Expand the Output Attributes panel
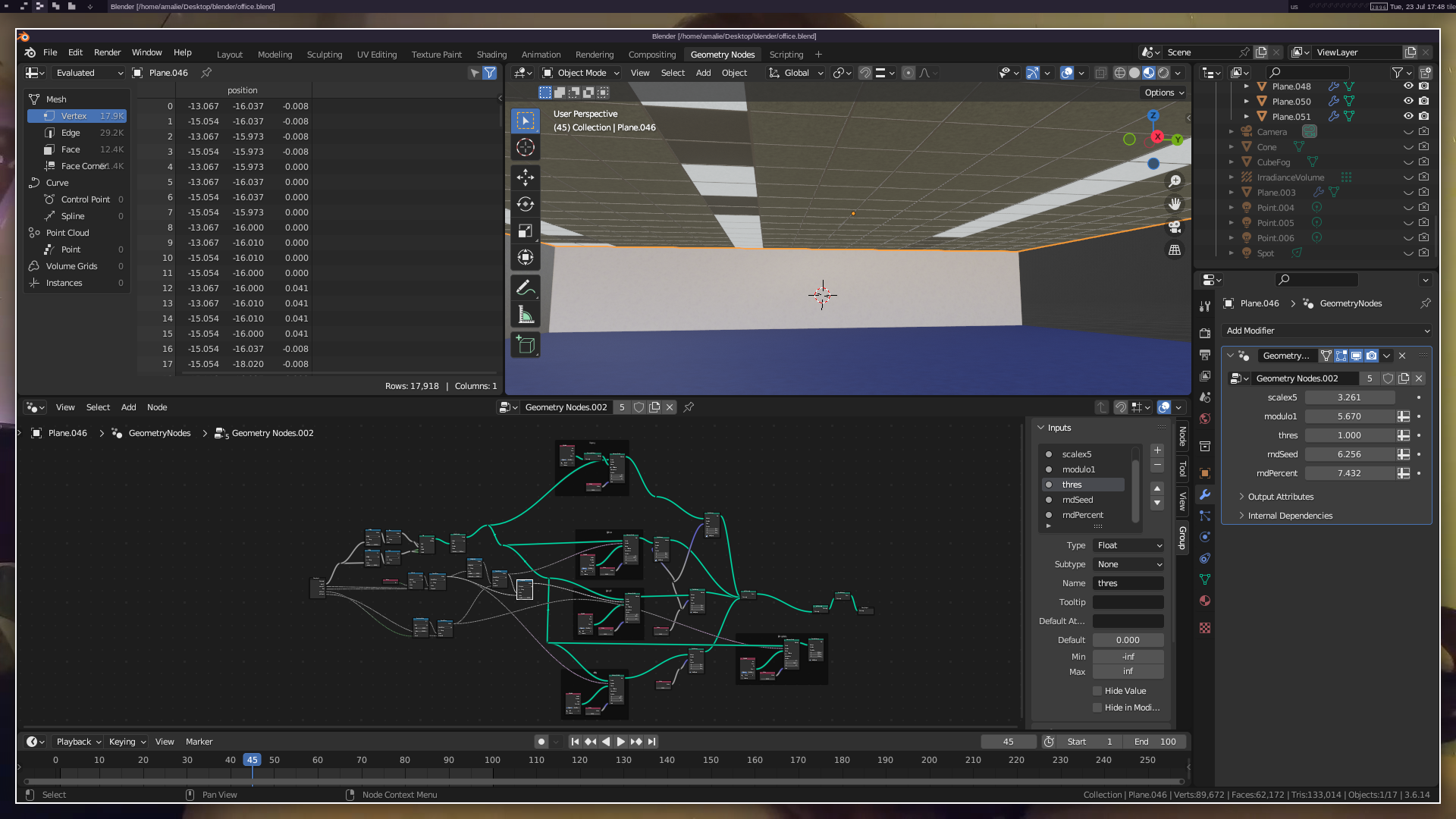Viewport: 1456px width, 819px height. pos(1281,497)
